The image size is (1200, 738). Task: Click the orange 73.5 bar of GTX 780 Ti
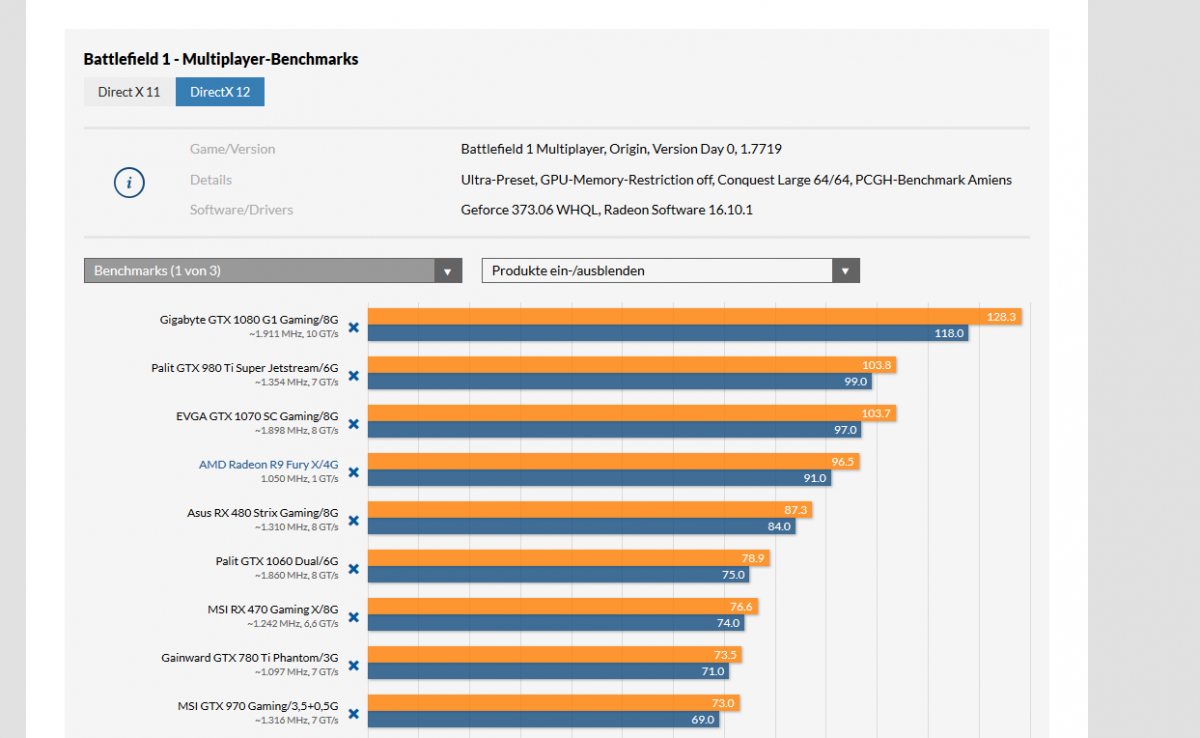point(555,654)
